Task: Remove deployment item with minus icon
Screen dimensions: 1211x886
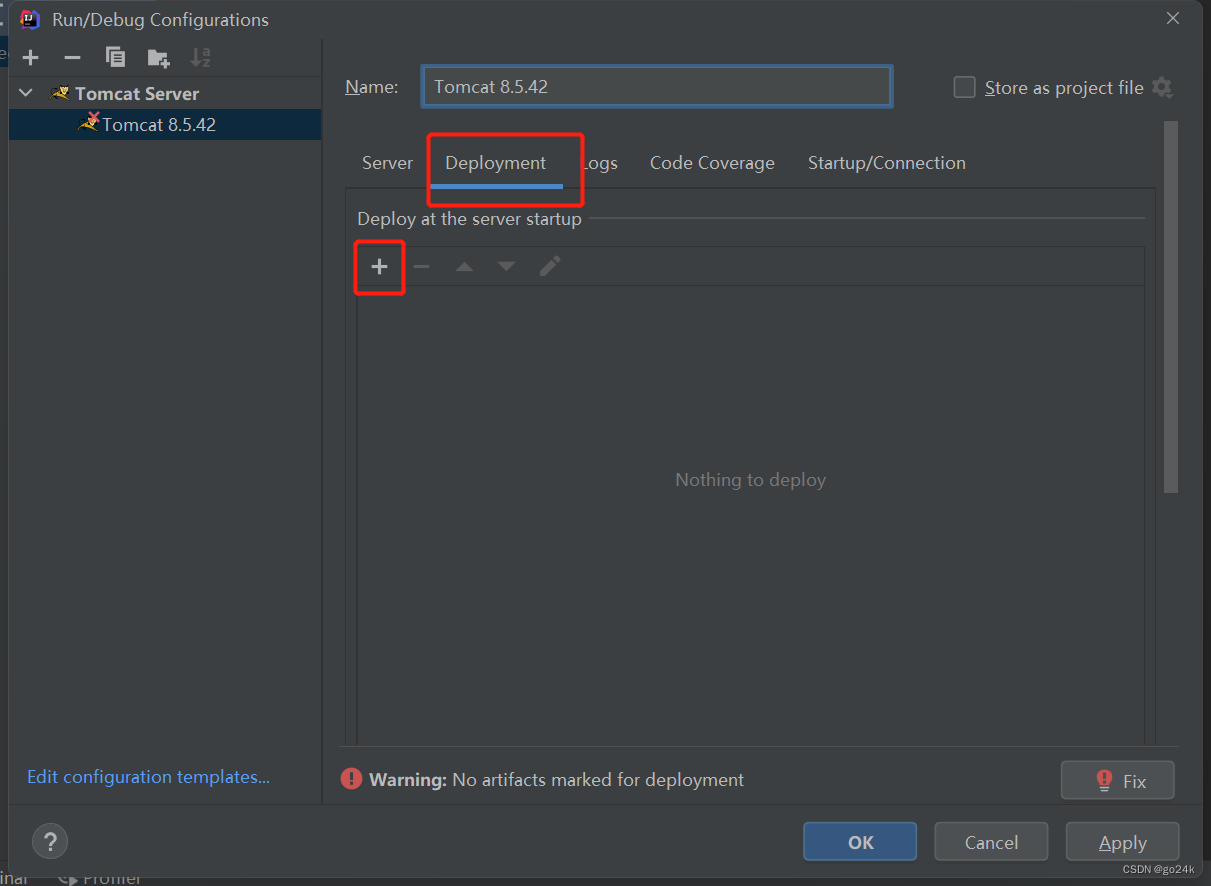Action: (x=421, y=267)
